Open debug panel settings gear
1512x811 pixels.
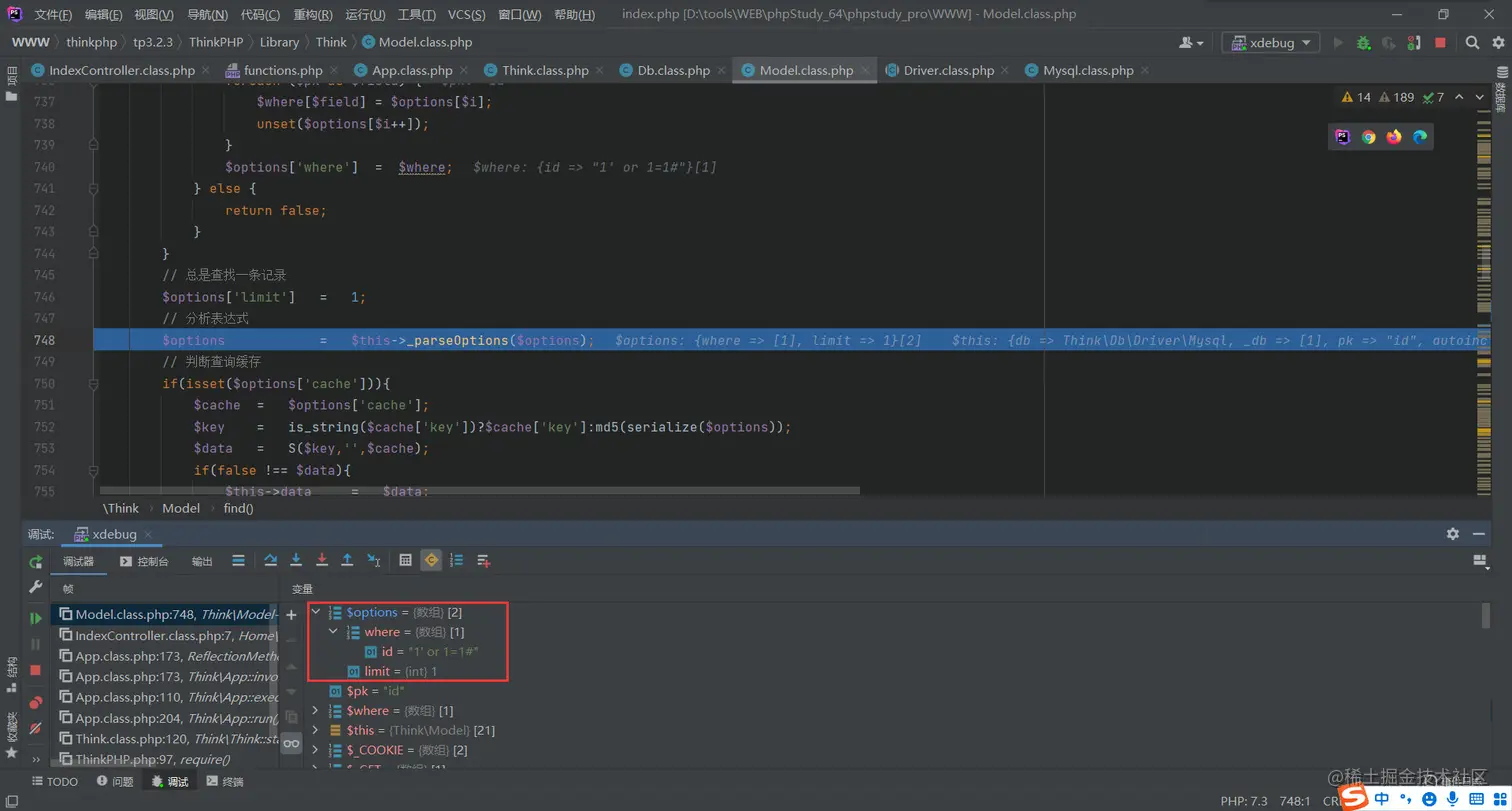pos(1453,534)
